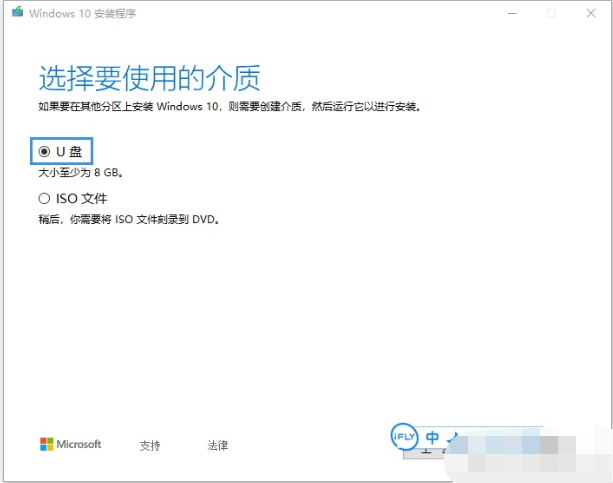This screenshot has height=483, width=613.
Task: Click the Windows 10 setup app icon
Action: [17, 12]
